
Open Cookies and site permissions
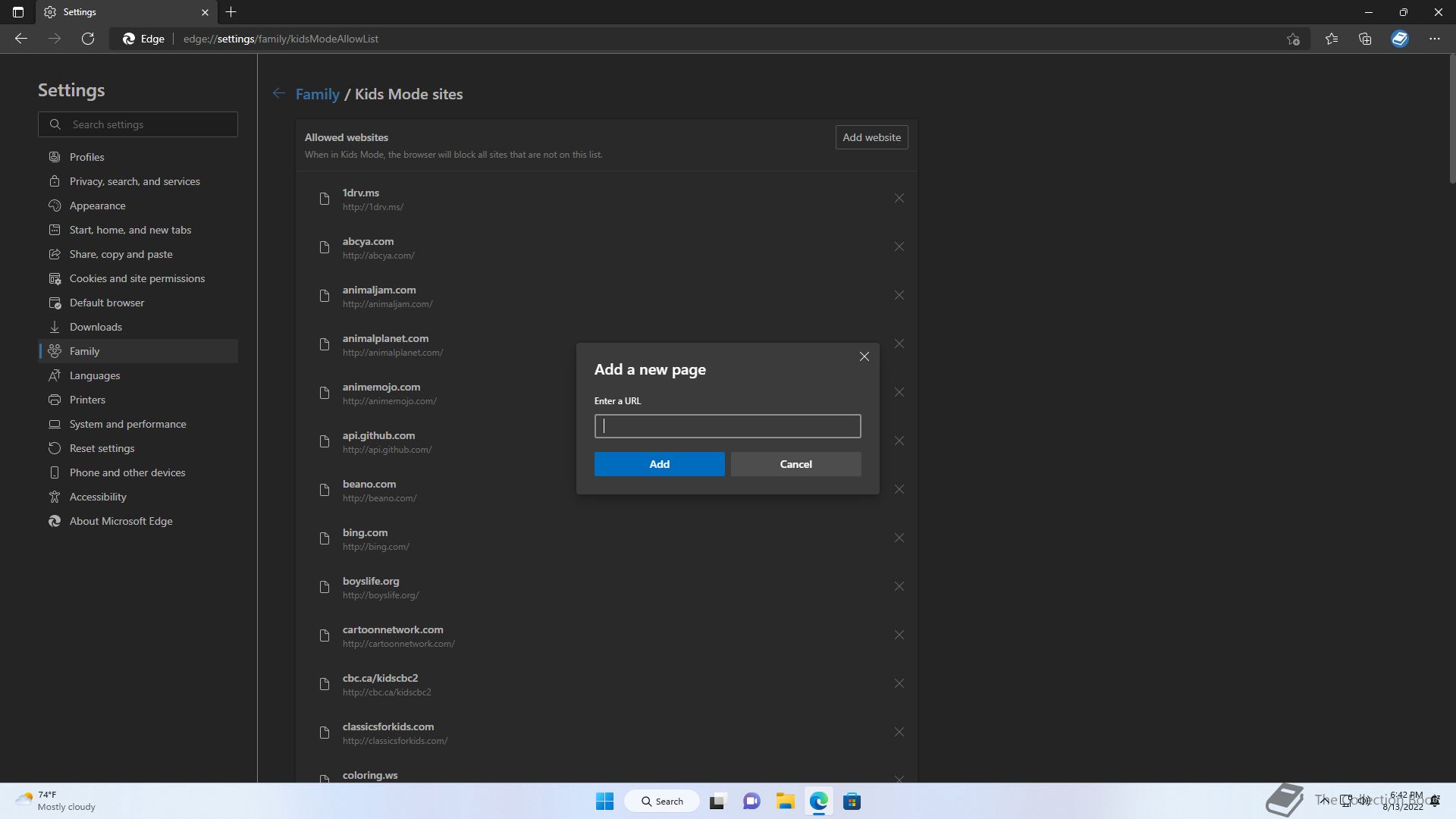pyautogui.click(x=138, y=278)
